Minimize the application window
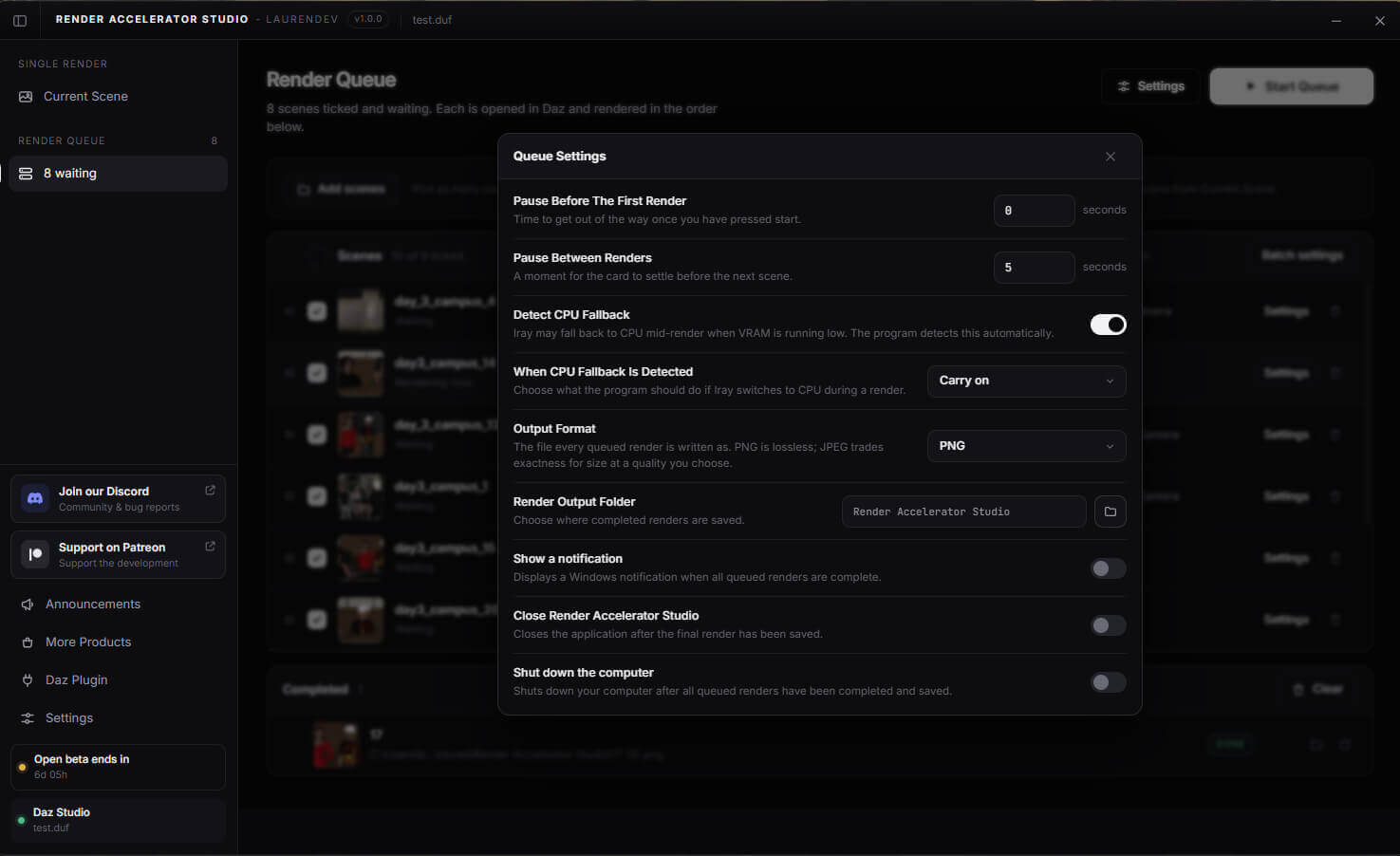Viewport: 1400px width, 856px height. [x=1335, y=20]
